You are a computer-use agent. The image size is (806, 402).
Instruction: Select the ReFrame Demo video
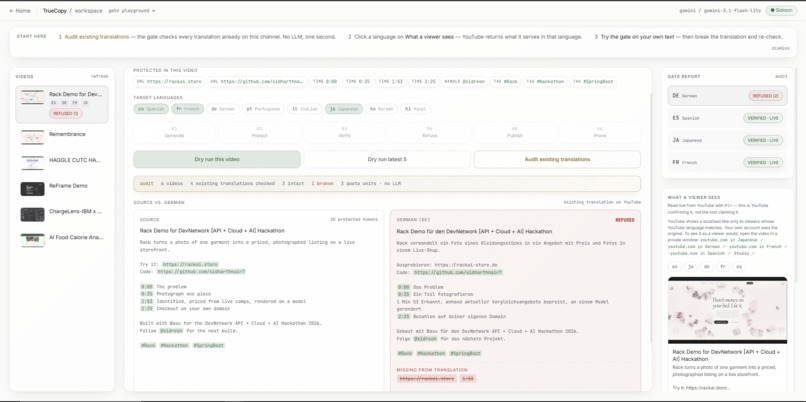tap(62, 188)
